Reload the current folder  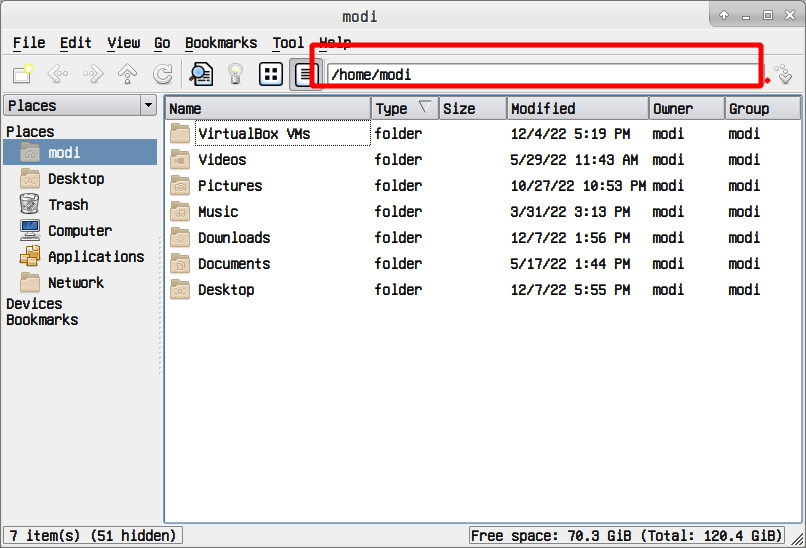click(163, 74)
